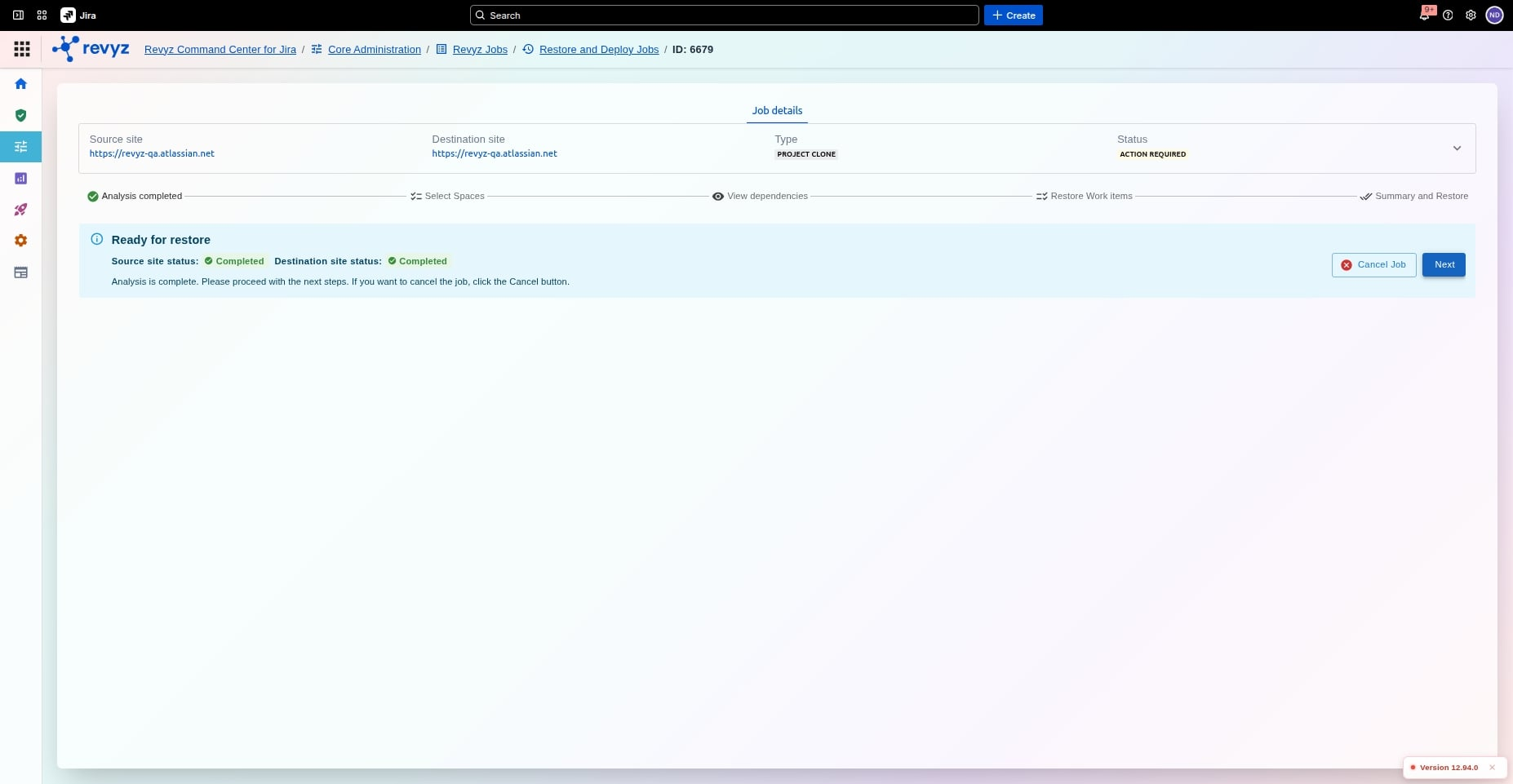1513x784 pixels.
Task: Toggle the Jira sidebar panel icon
Action: (18, 16)
